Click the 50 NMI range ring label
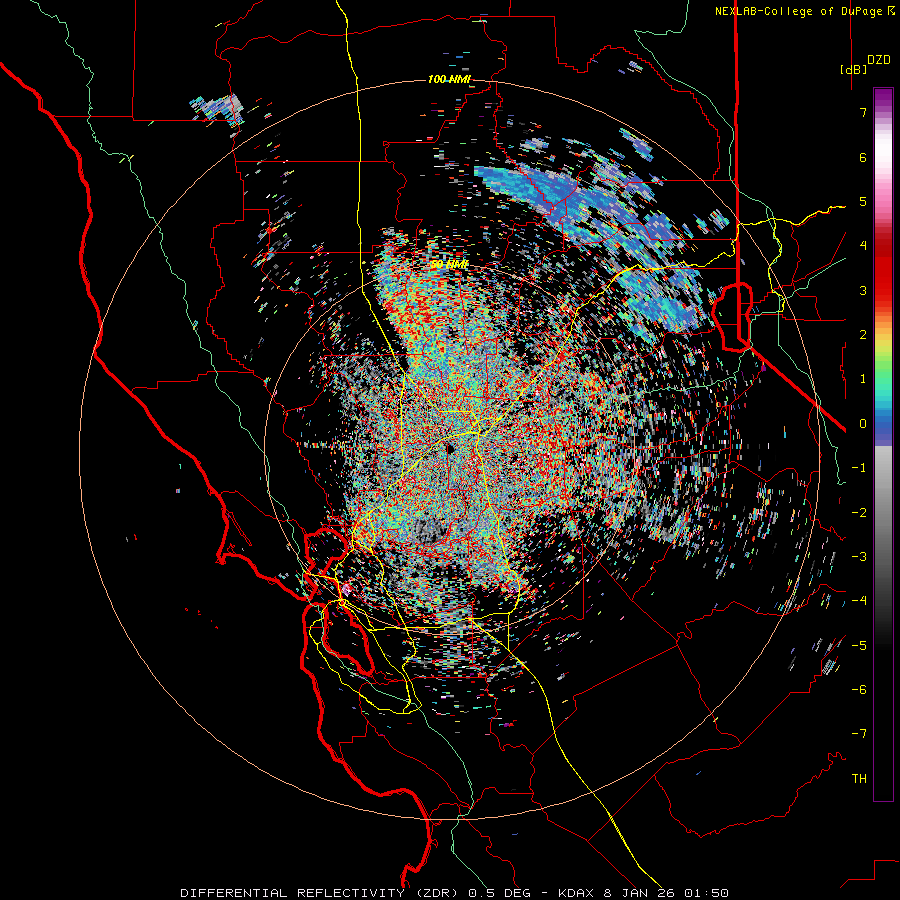 449,264
